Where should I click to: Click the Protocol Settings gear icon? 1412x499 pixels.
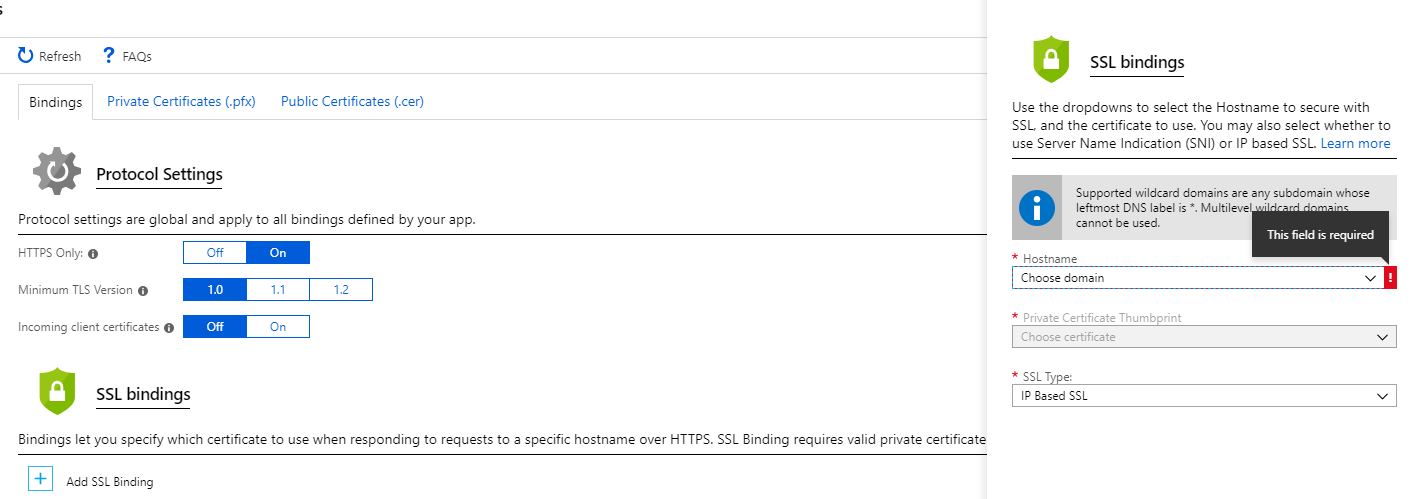tap(57, 171)
